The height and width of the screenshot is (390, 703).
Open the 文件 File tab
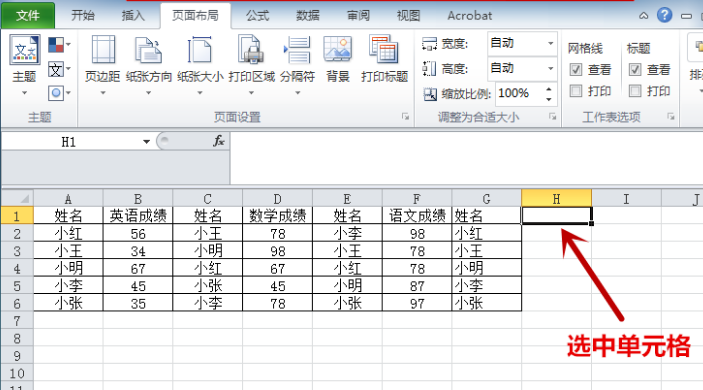[28, 16]
